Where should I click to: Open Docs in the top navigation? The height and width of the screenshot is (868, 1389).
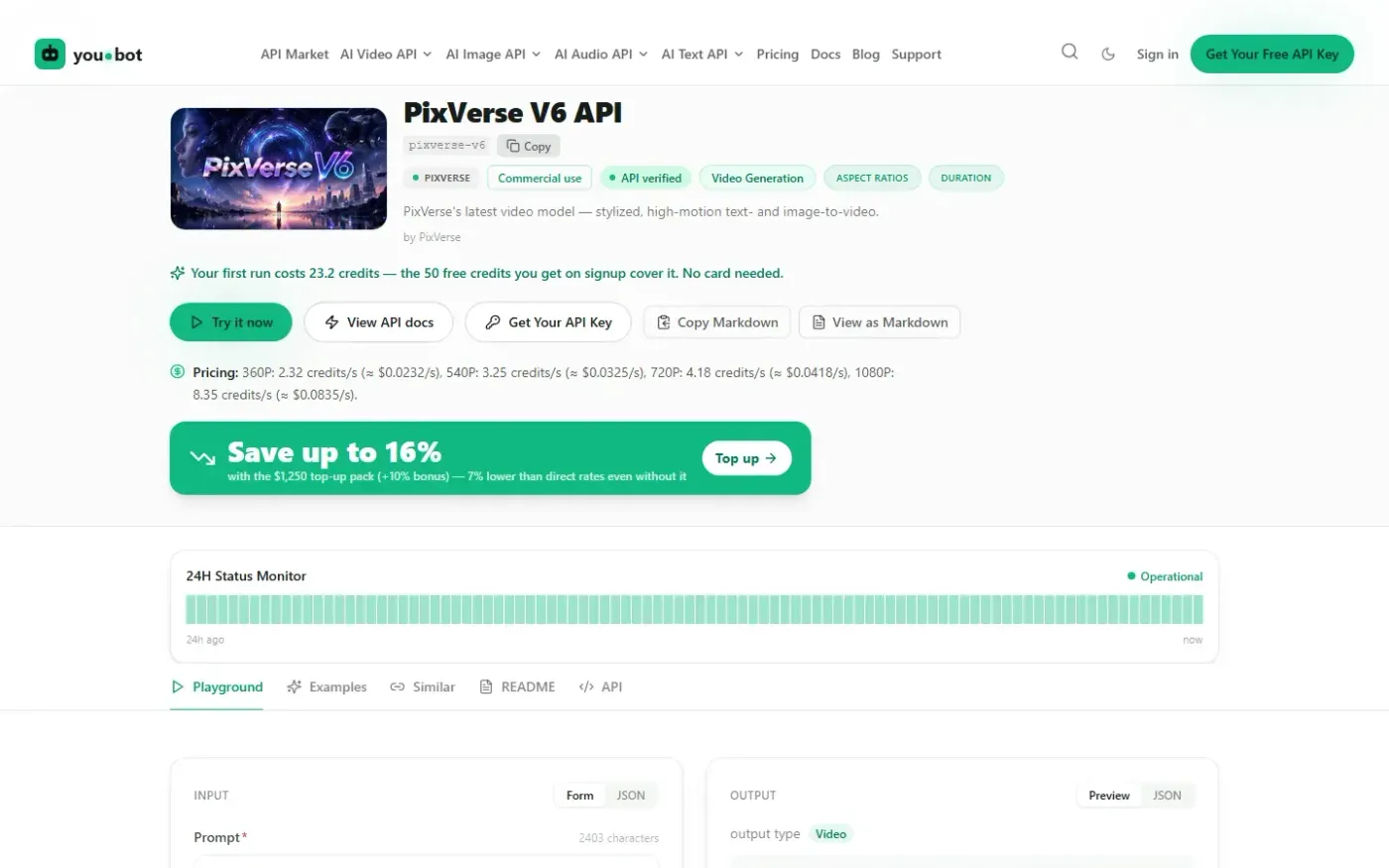825,55
